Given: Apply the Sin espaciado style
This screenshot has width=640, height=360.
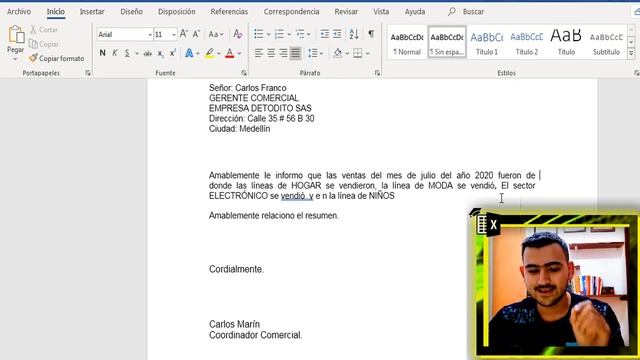Looking at the screenshot, I should tap(447, 42).
